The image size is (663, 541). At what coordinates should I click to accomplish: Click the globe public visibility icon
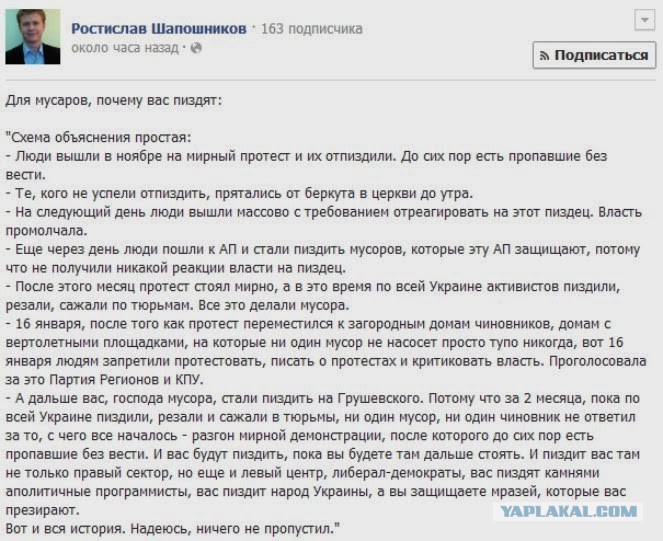coord(196,48)
